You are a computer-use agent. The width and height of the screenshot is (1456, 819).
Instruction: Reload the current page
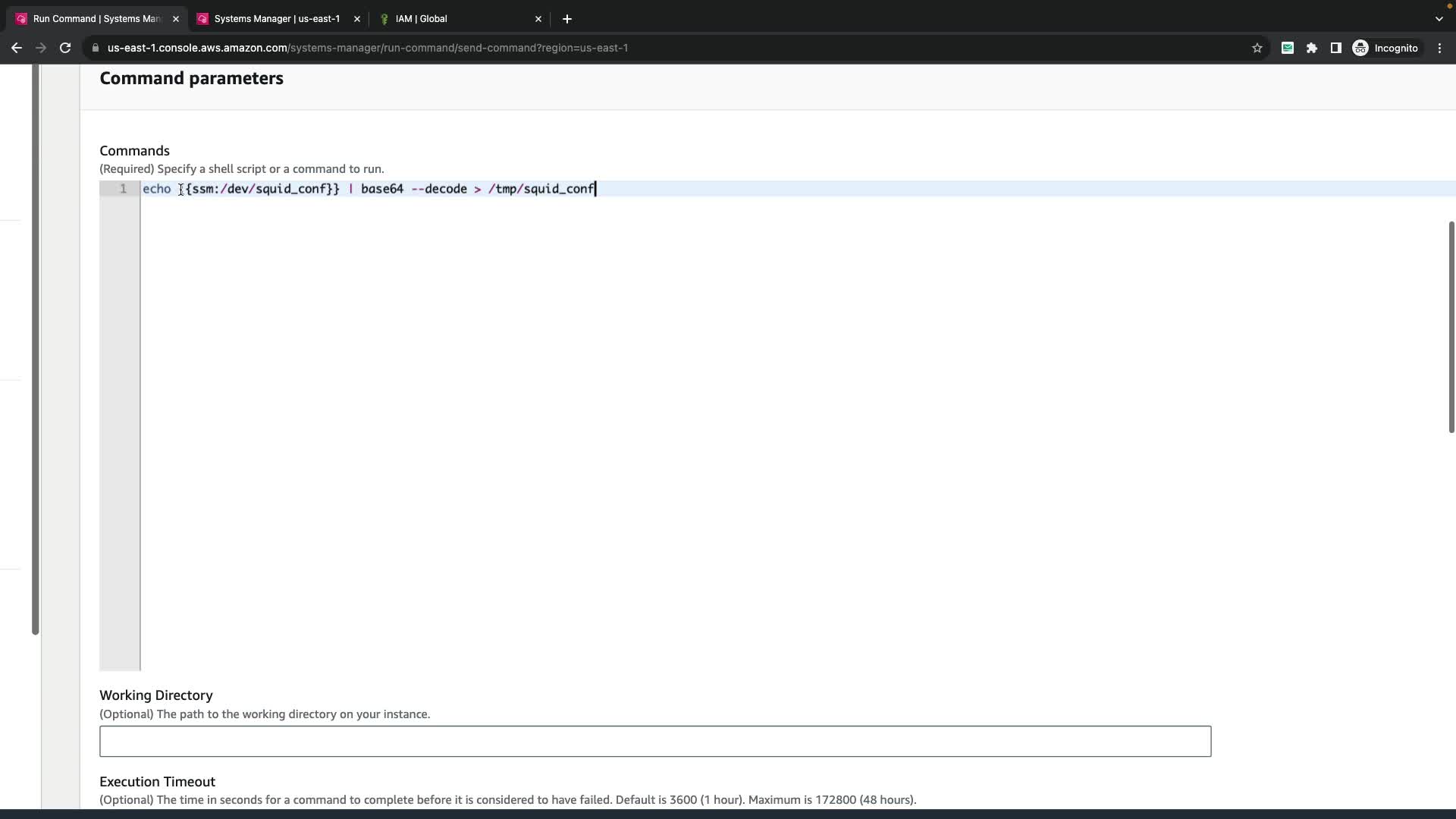[x=65, y=48]
